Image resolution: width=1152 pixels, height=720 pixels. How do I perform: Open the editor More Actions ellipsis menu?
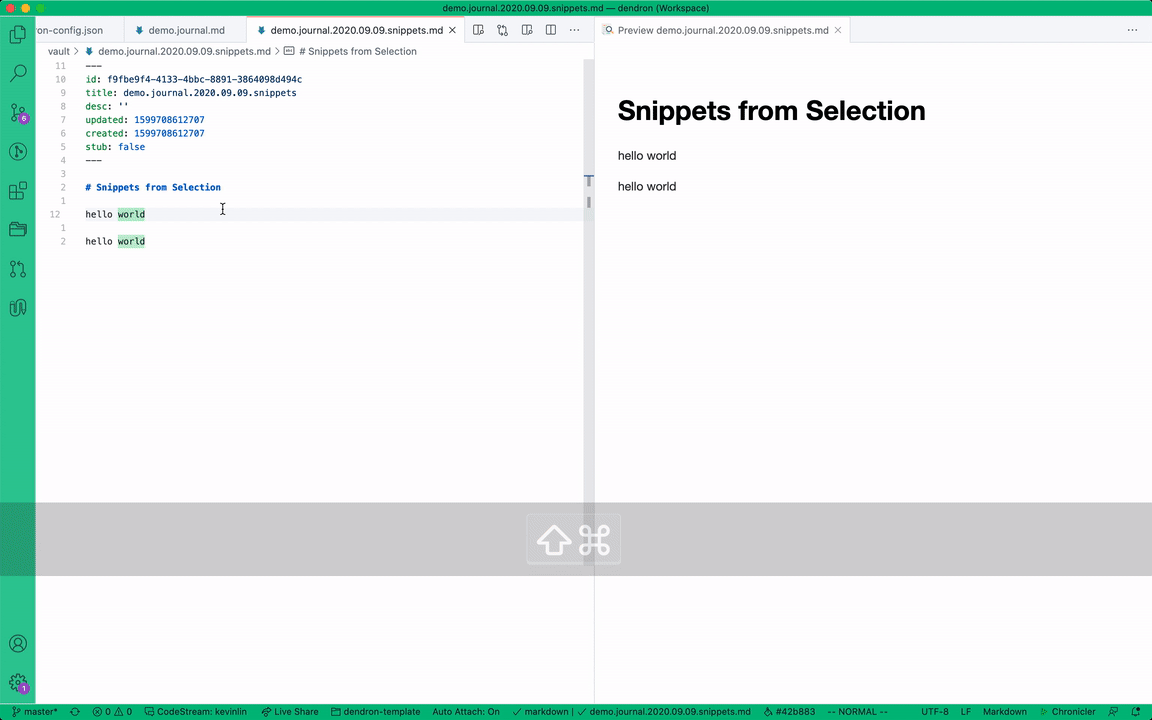coord(574,30)
